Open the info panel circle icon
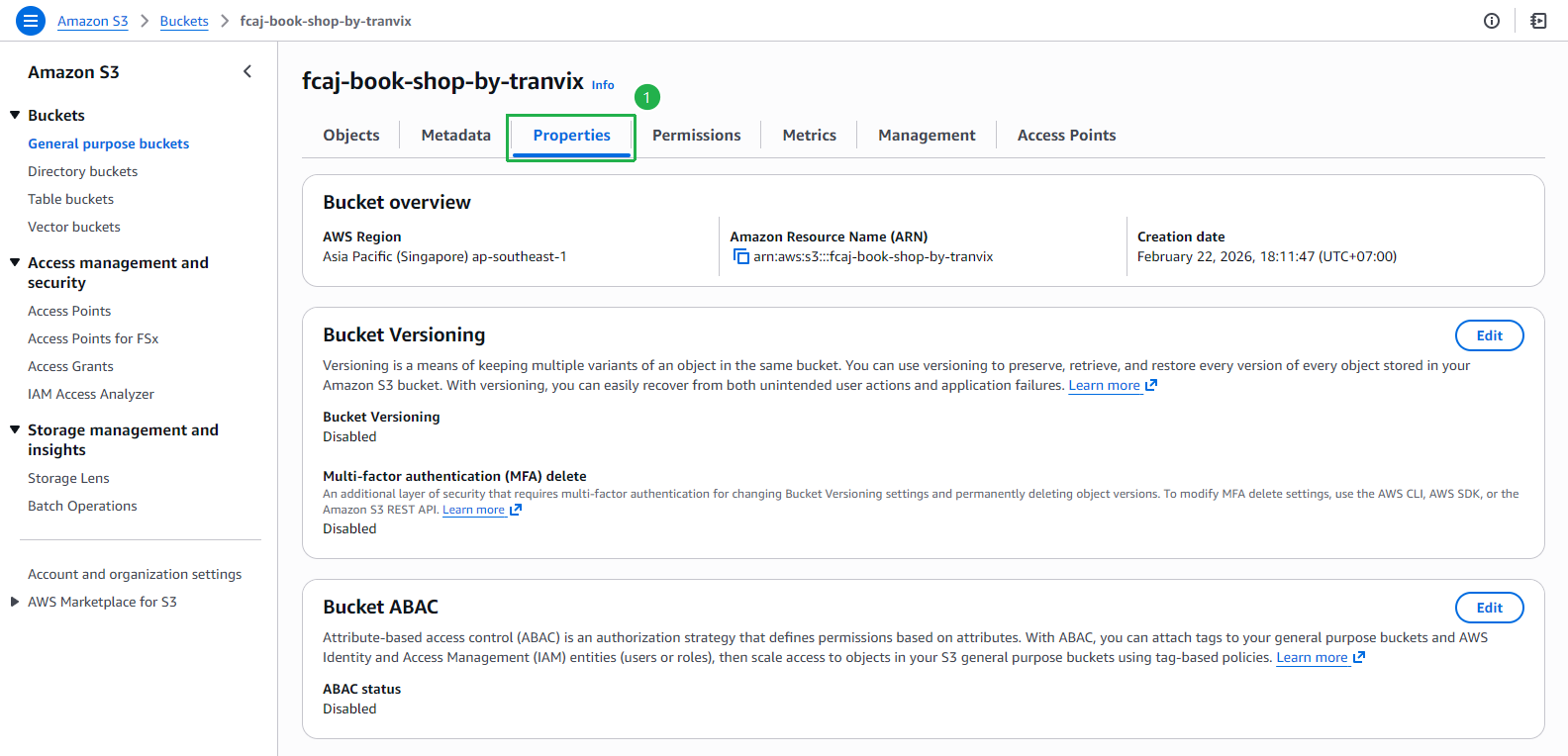Screen dimensions: 1568x756 (x=1492, y=21)
